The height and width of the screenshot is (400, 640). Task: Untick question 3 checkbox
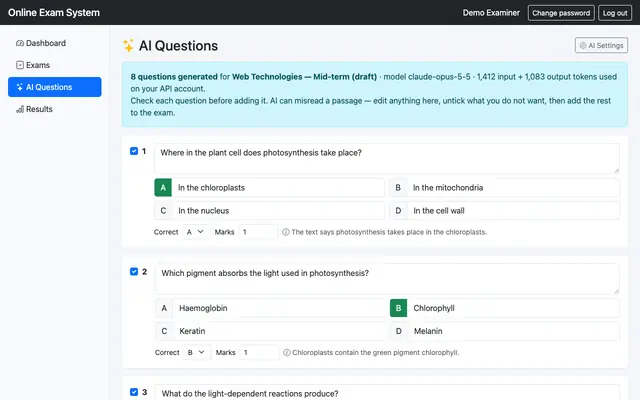click(134, 392)
